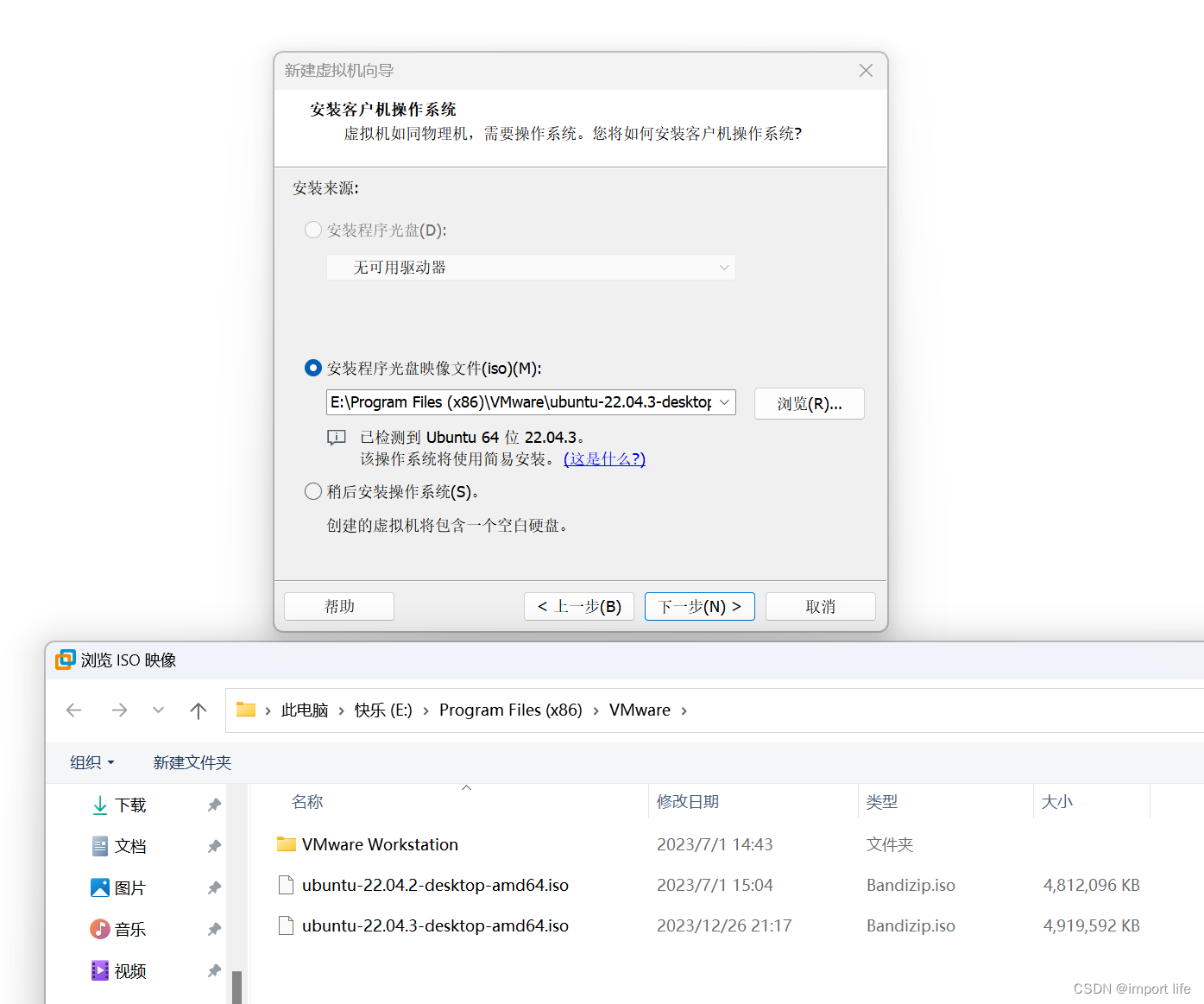Click 新建文件夹 in the toolbar
The height and width of the screenshot is (1004, 1204).
click(192, 762)
